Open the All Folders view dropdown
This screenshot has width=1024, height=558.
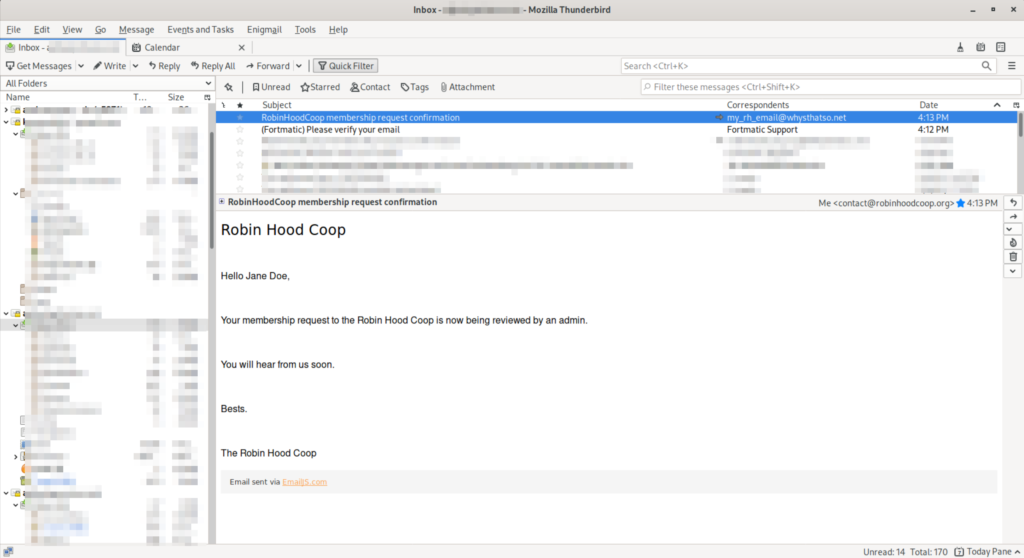click(x=108, y=84)
